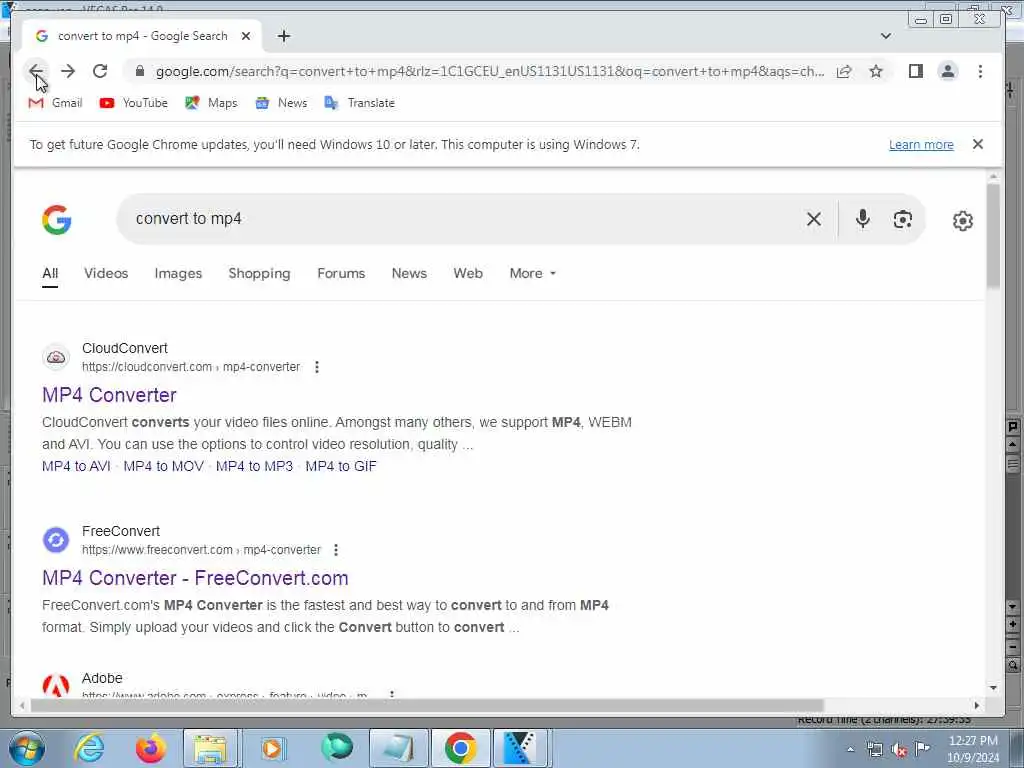Viewport: 1024px width, 768px height.
Task: Open the YouTube bookmark
Action: (134, 103)
